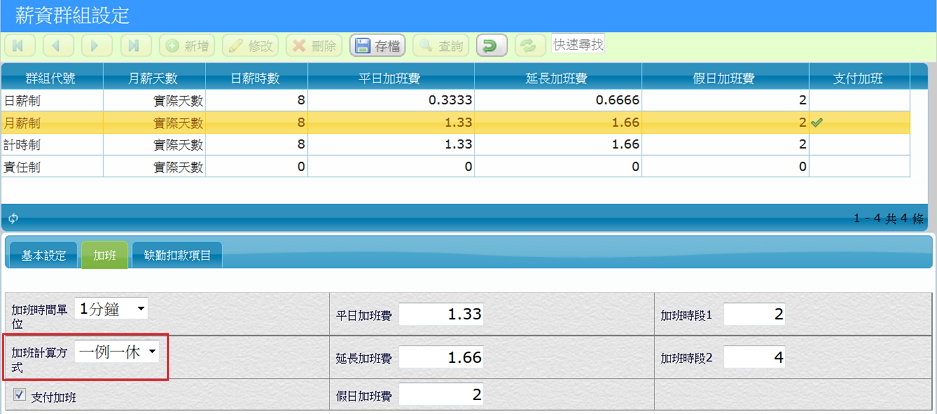Click the green checkmark in 月薪制 row

(817, 122)
